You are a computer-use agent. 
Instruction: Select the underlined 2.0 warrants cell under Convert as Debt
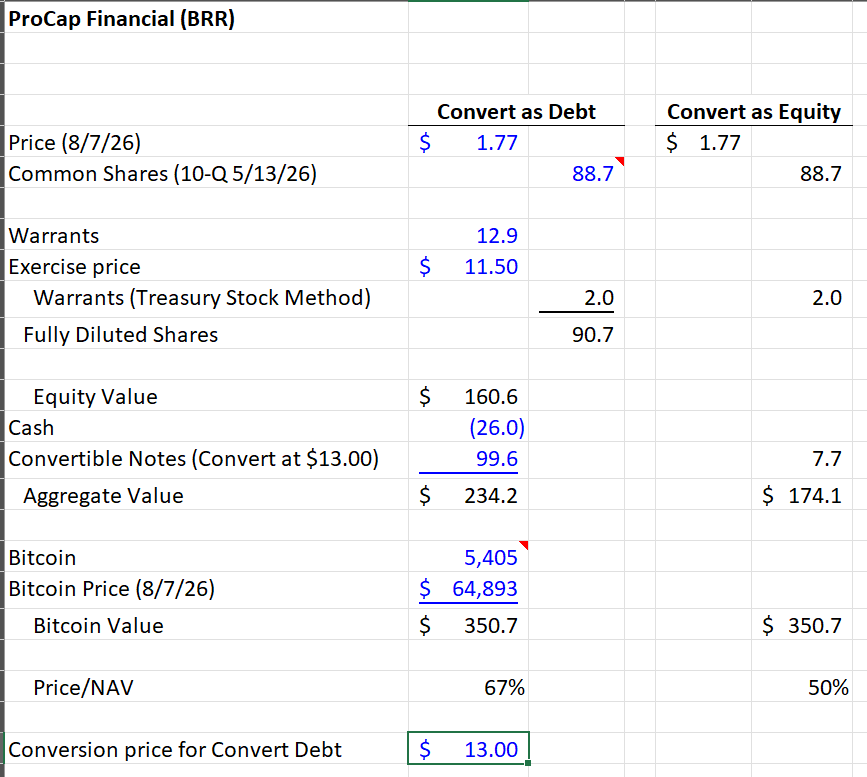[576, 298]
